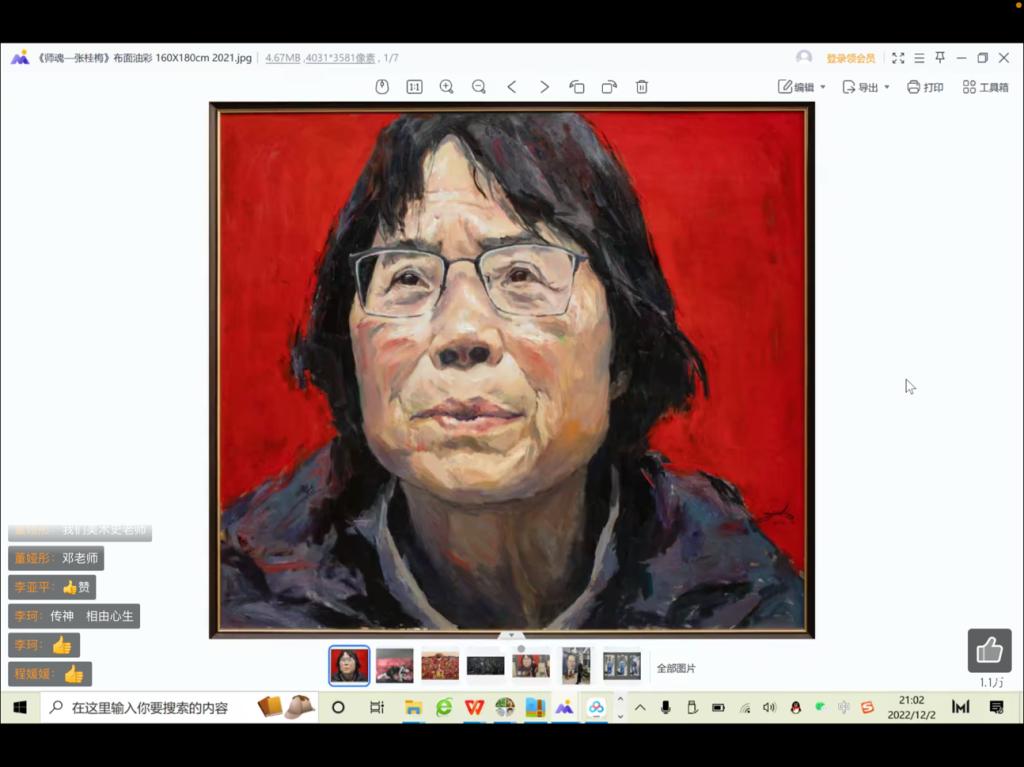Image resolution: width=1024 pixels, height=767 pixels.
Task: Open the network tray icon
Action: click(x=744, y=708)
